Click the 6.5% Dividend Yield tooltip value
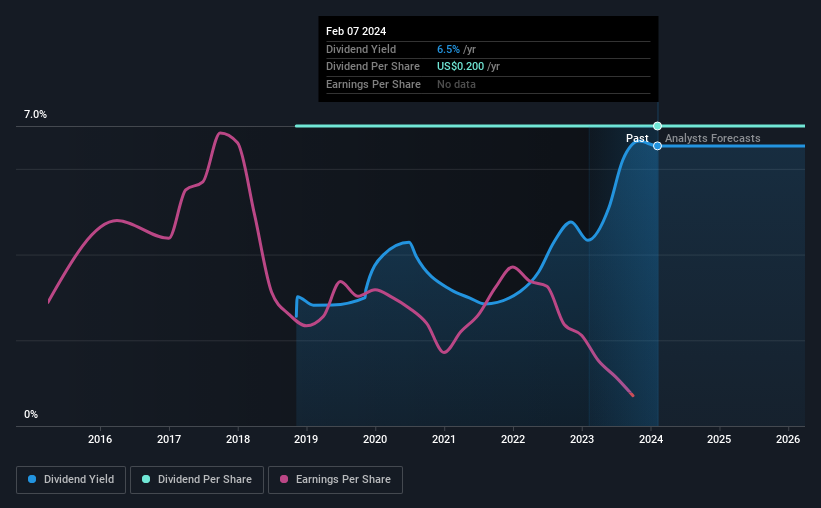The image size is (821, 508). tap(448, 49)
